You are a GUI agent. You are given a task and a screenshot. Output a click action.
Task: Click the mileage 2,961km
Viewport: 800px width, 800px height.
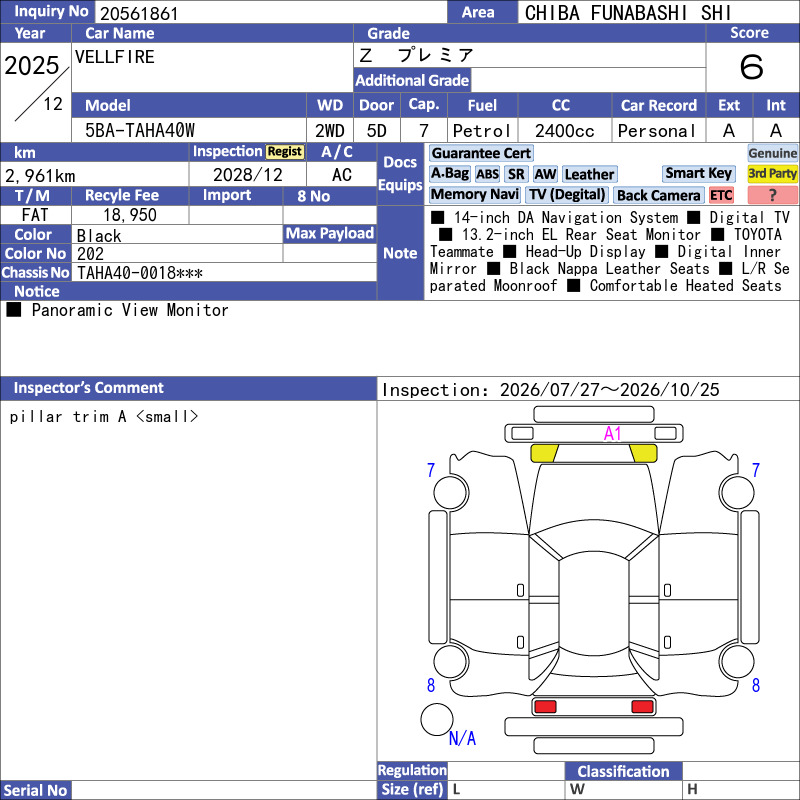[x=40, y=176]
